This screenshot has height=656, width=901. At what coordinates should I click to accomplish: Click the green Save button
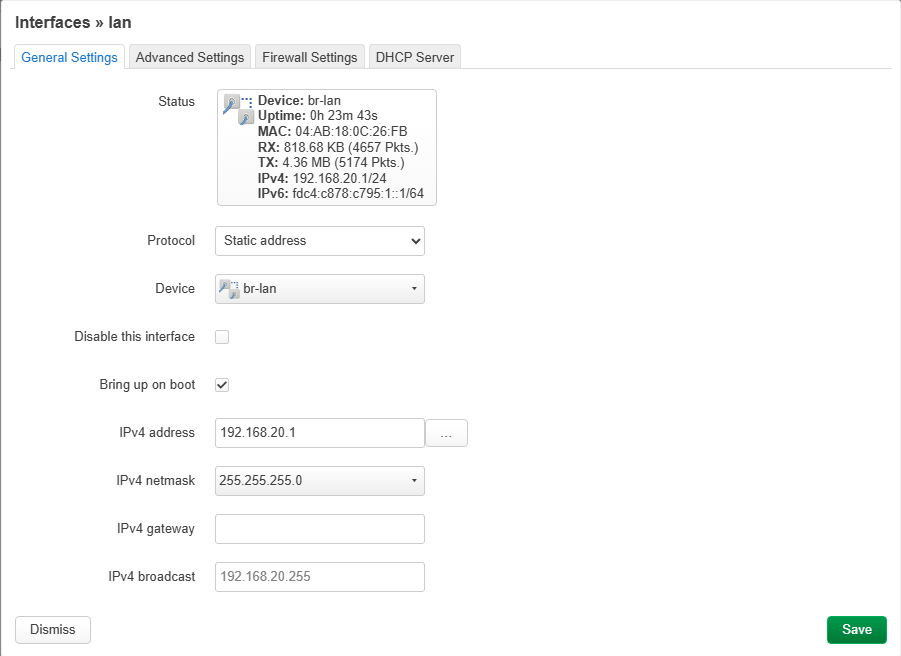pos(857,630)
